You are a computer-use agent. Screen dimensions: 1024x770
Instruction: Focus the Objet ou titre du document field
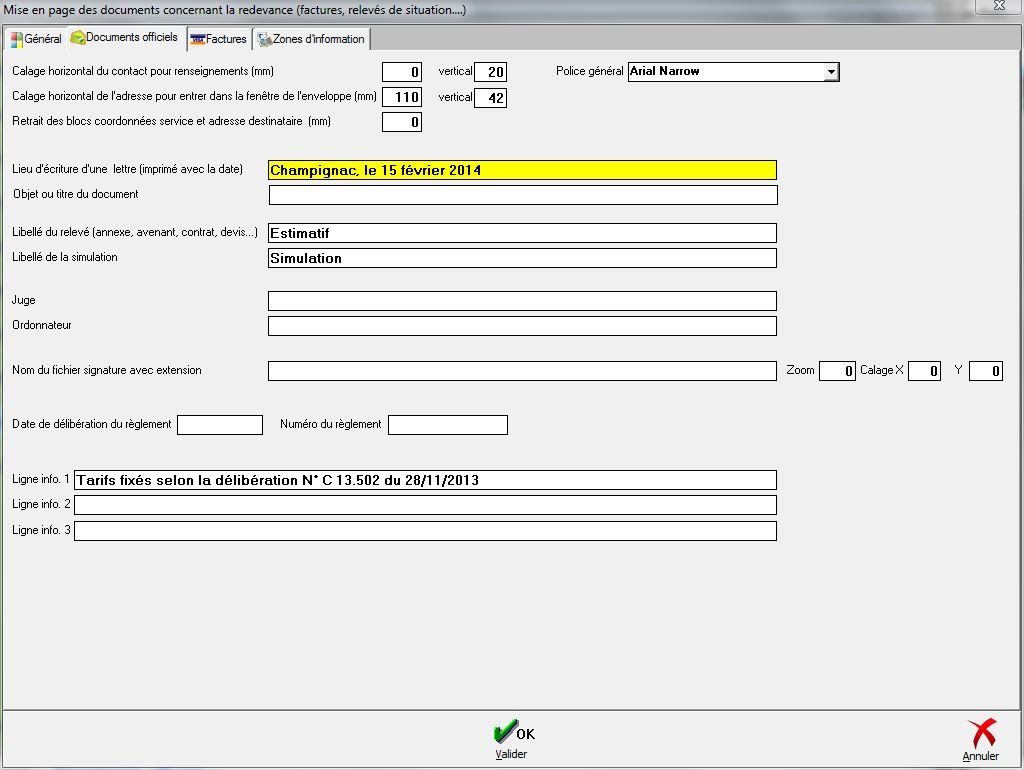click(x=522, y=195)
